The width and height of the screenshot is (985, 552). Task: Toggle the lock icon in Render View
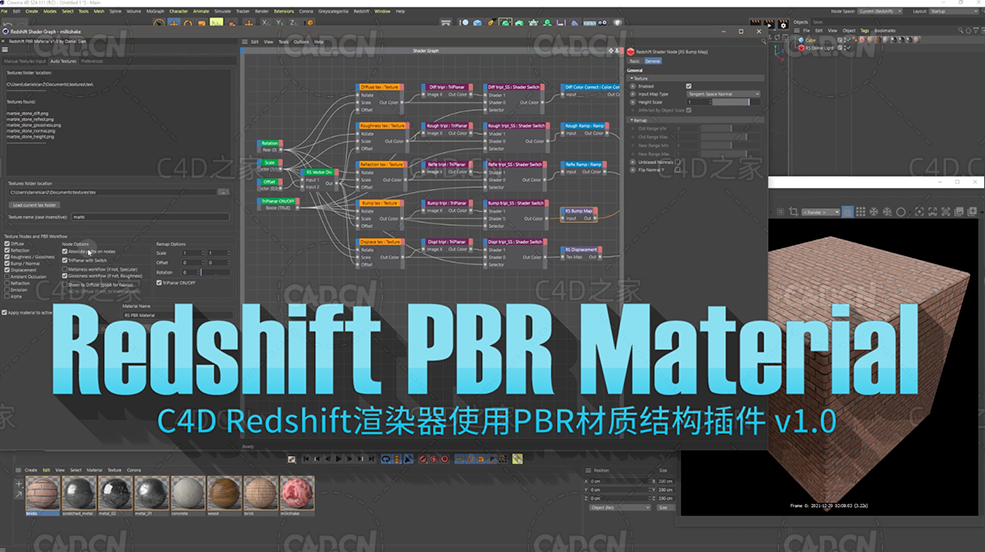pyautogui.click(x=847, y=212)
